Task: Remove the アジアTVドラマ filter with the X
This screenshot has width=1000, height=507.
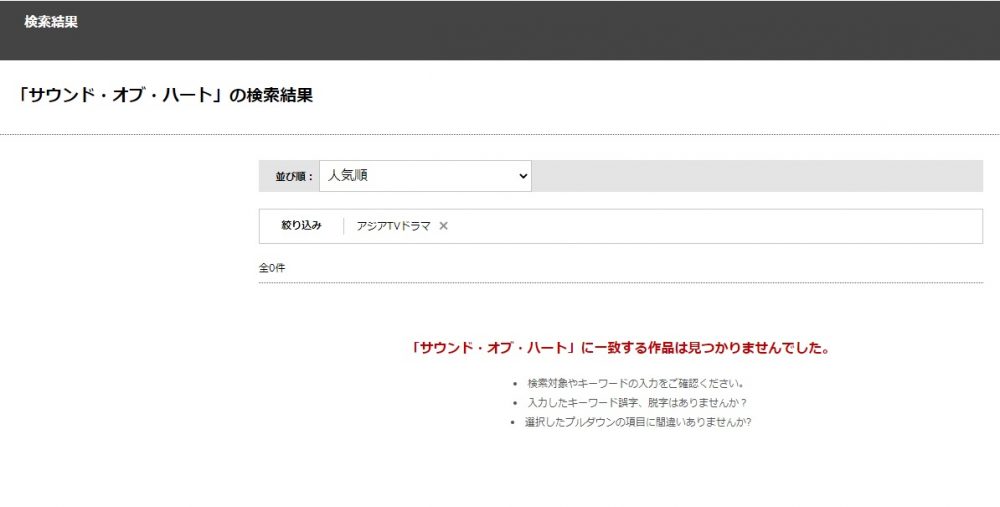Action: tap(443, 226)
